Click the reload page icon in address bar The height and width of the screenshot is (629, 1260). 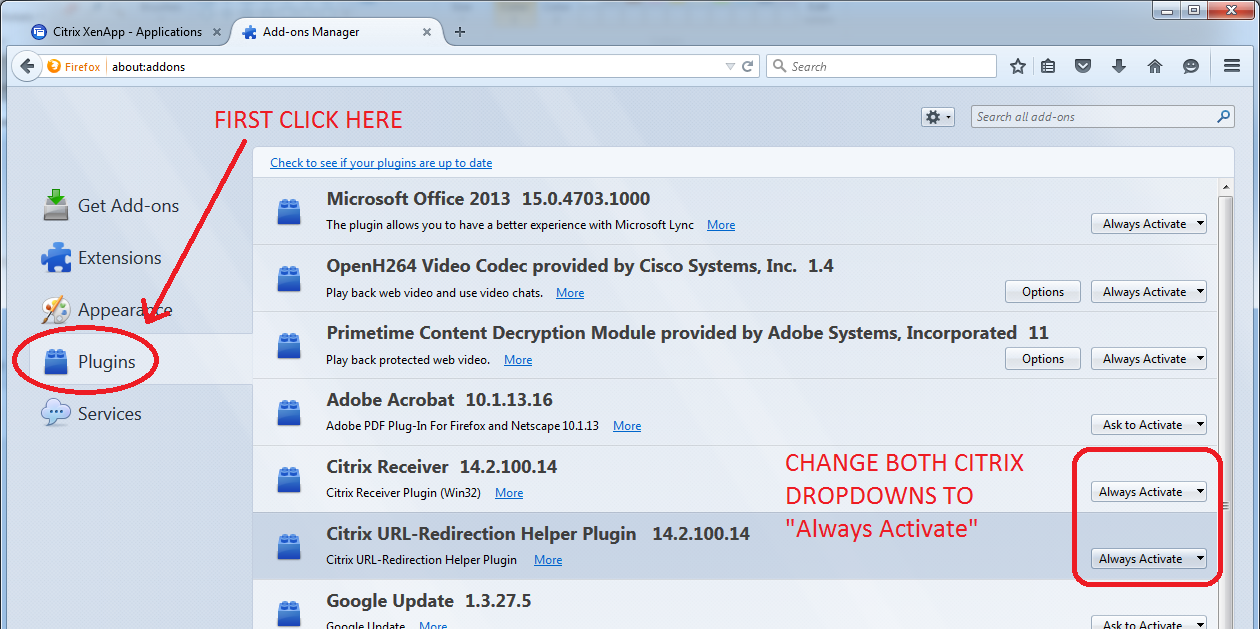(x=747, y=67)
